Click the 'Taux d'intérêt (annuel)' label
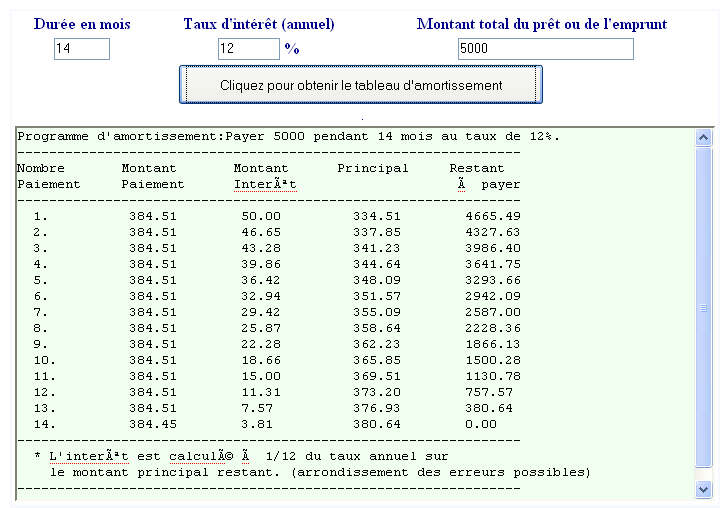724x508 pixels. 259,24
